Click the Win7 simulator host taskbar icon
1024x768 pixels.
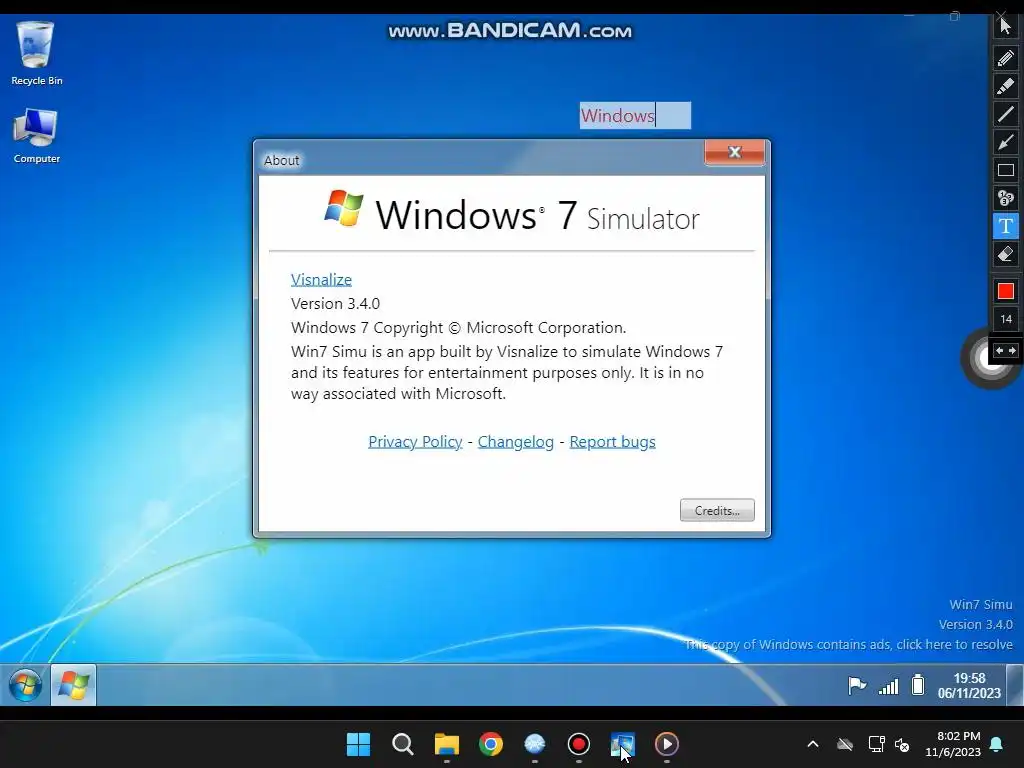click(622, 744)
